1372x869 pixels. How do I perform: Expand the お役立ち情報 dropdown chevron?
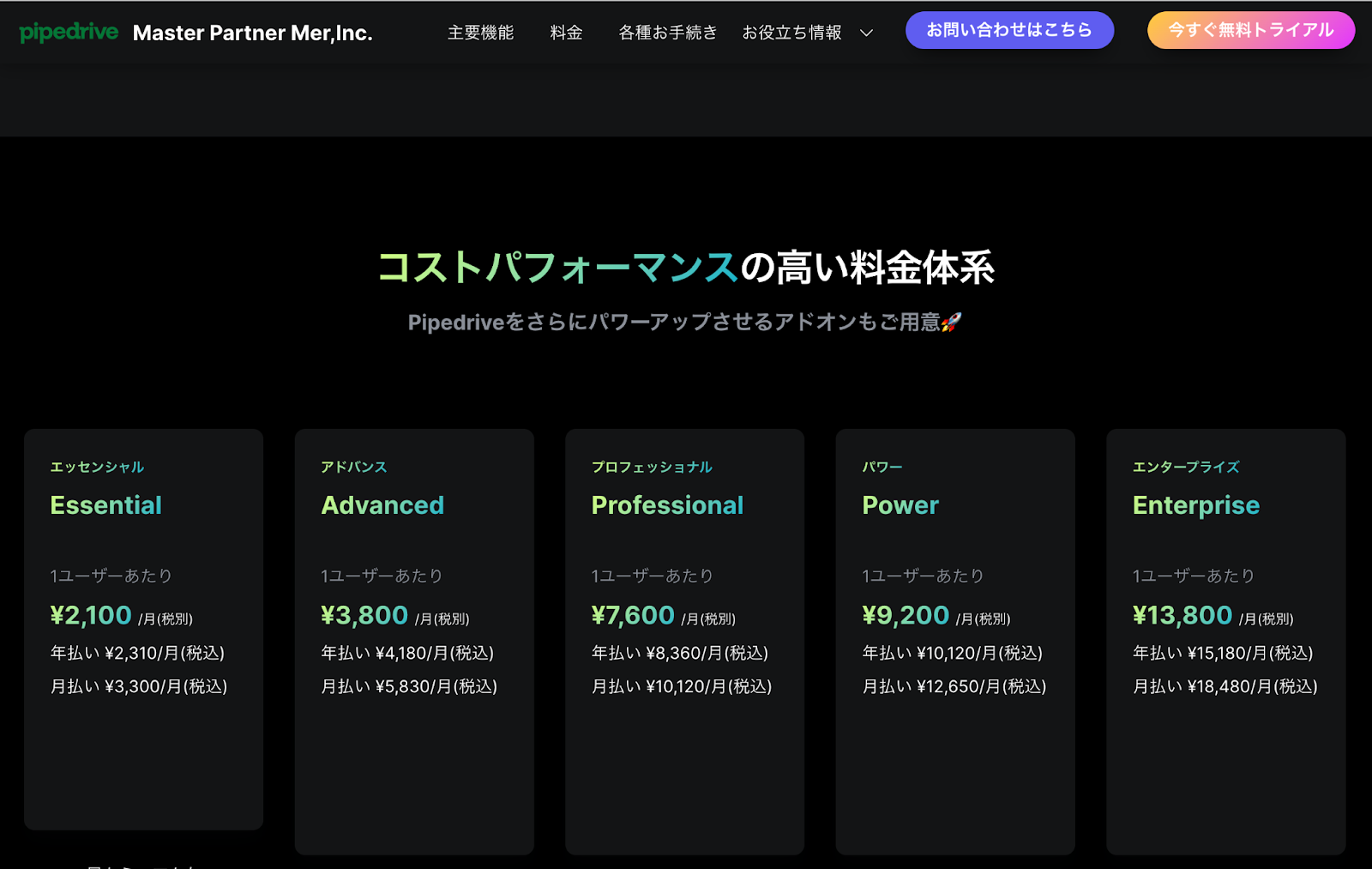866,33
